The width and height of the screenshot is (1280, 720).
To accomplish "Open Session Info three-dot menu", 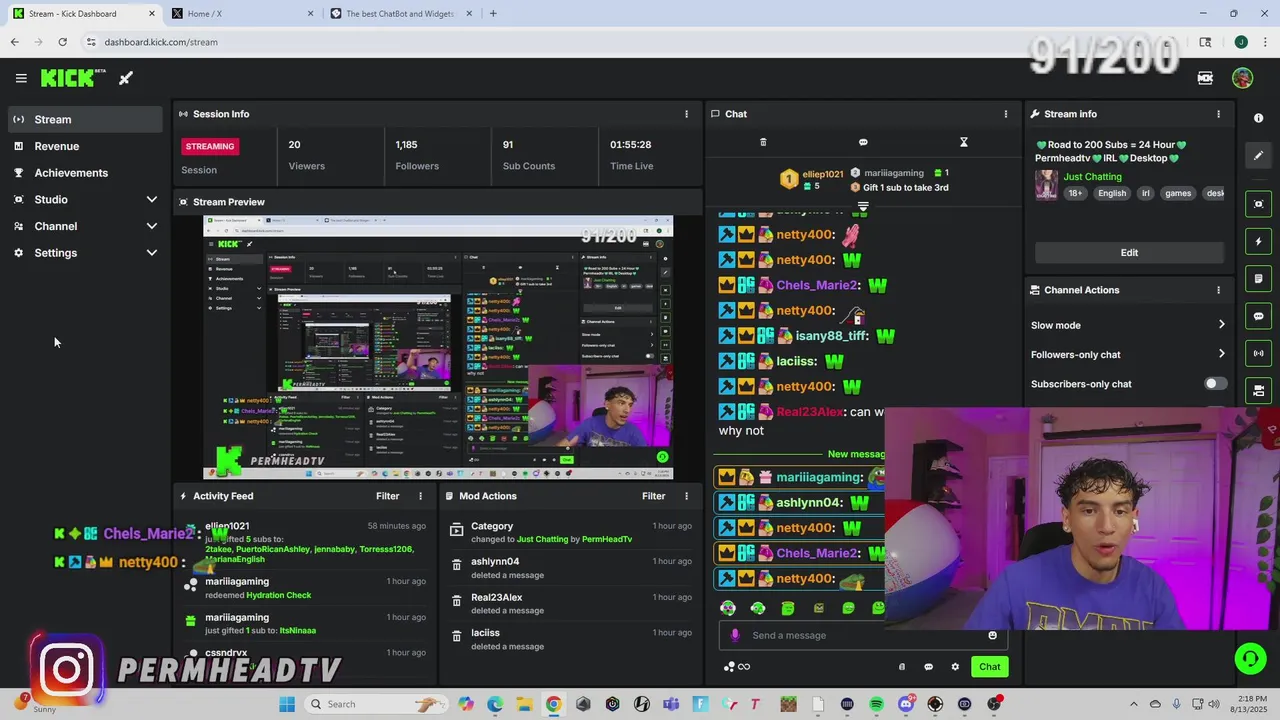I will [x=686, y=114].
